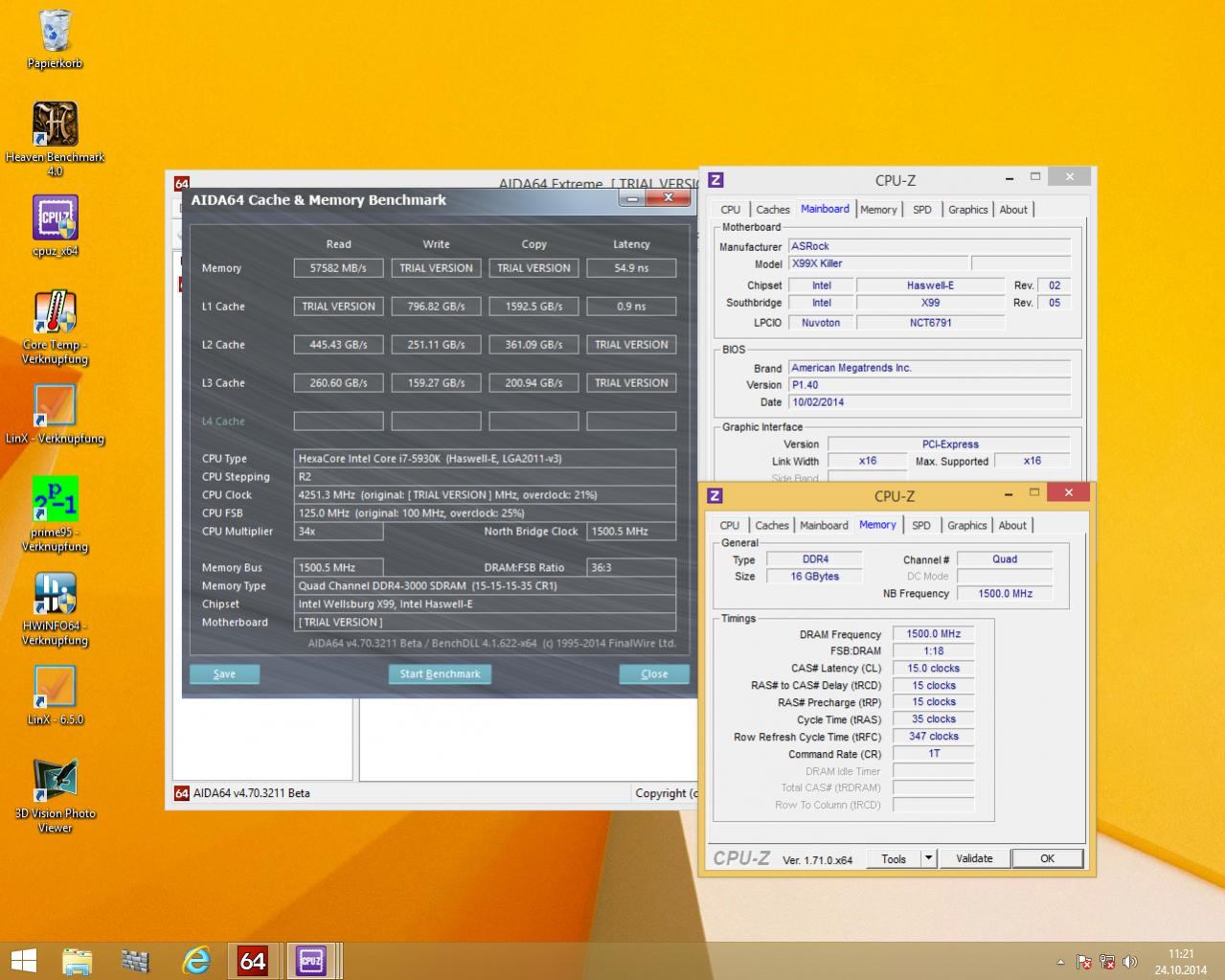Open the Tools dropdown arrow in CPU-Z

(928, 858)
